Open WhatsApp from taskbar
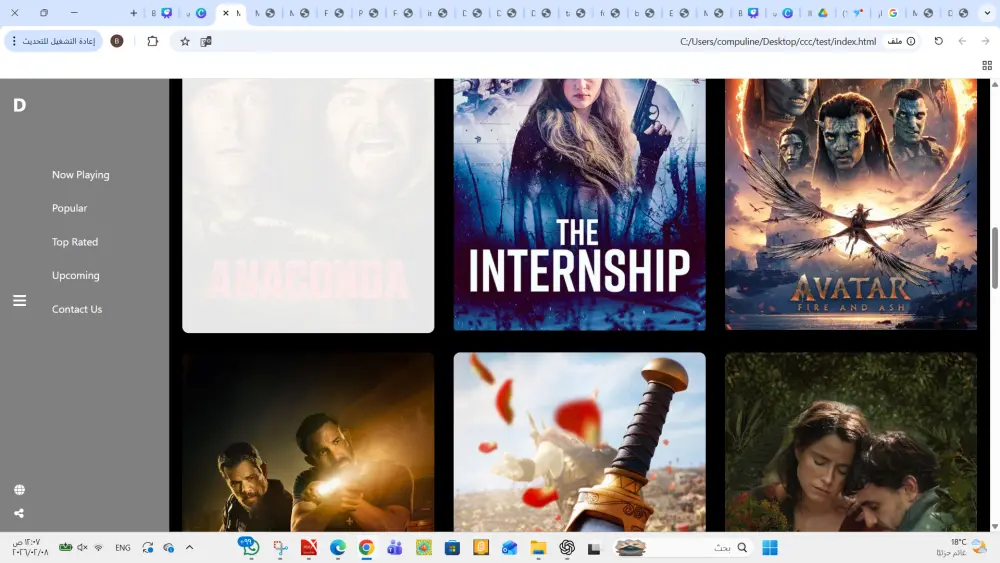 coord(247,547)
